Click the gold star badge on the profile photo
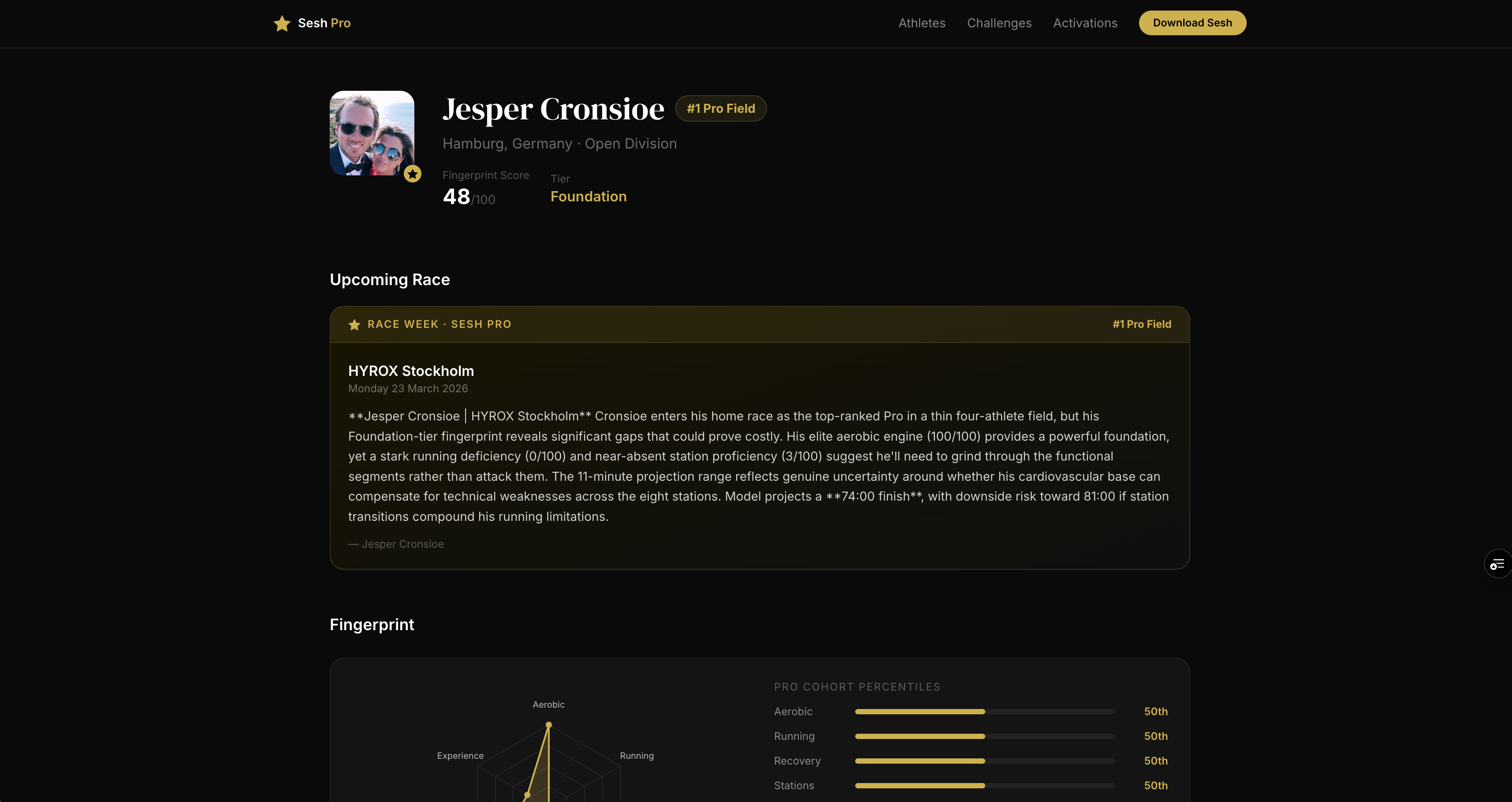Image resolution: width=1512 pixels, height=802 pixels. click(x=413, y=174)
